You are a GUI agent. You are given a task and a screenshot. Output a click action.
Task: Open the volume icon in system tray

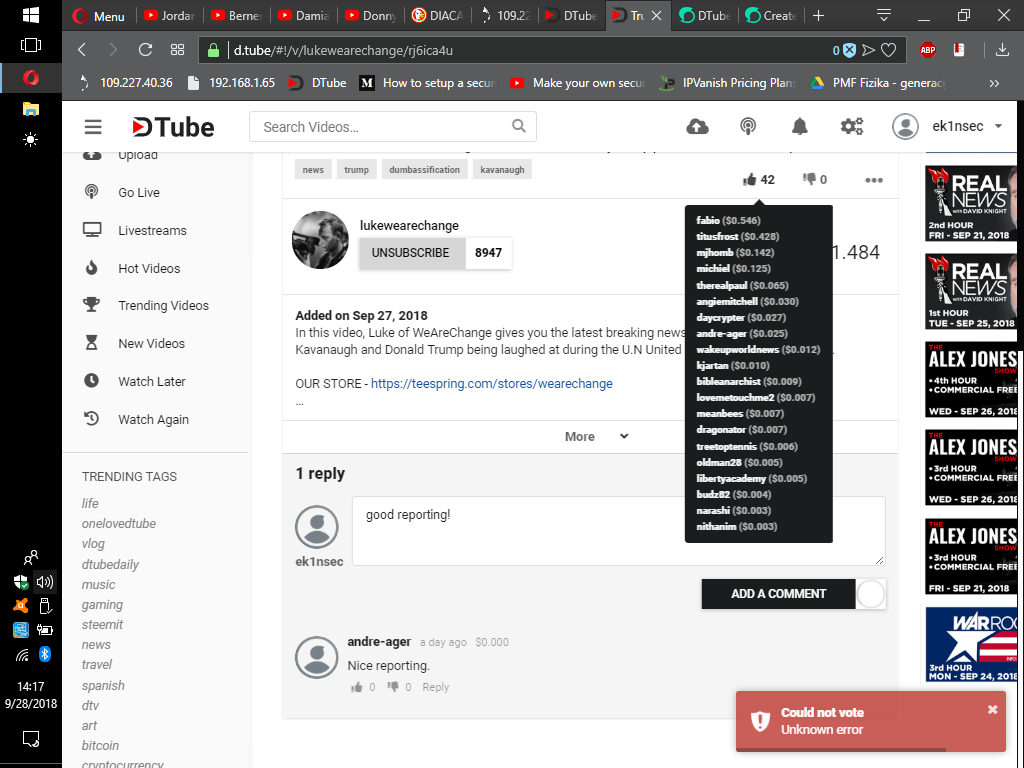click(44, 581)
